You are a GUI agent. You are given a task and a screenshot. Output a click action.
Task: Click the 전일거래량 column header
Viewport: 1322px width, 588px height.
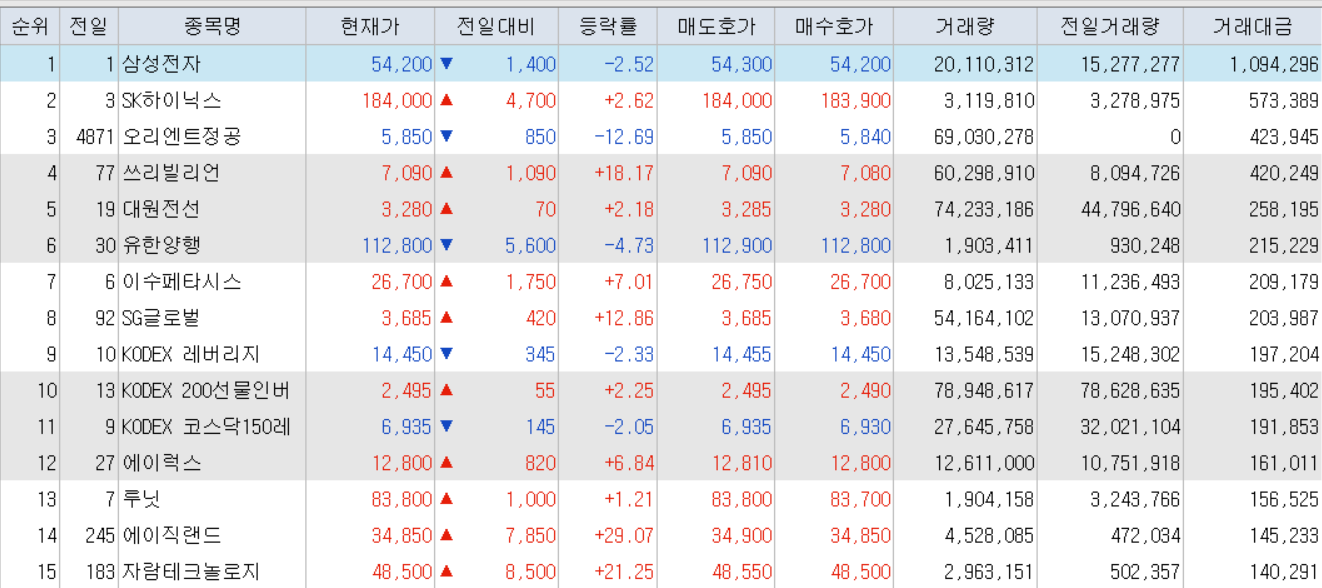(1110, 27)
